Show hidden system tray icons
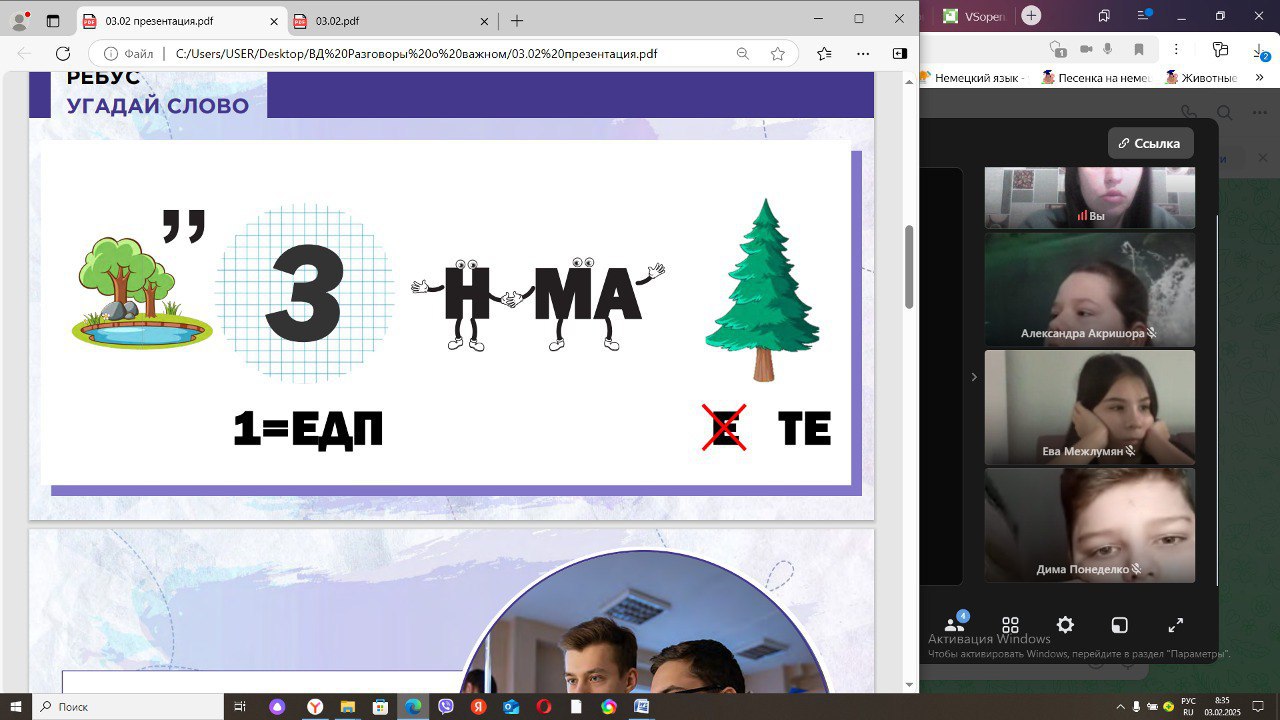1280x720 pixels. pyautogui.click(x=1120, y=706)
